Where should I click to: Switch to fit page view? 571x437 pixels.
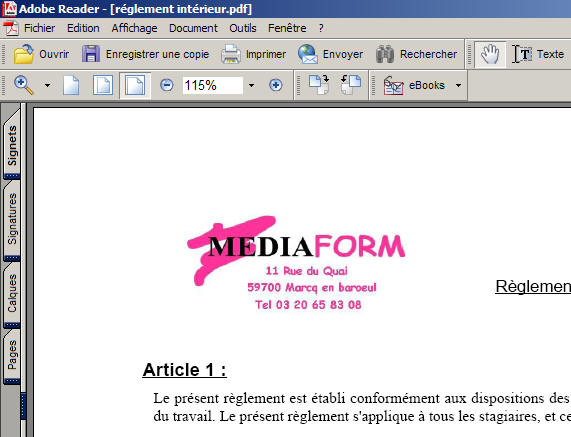point(103,85)
